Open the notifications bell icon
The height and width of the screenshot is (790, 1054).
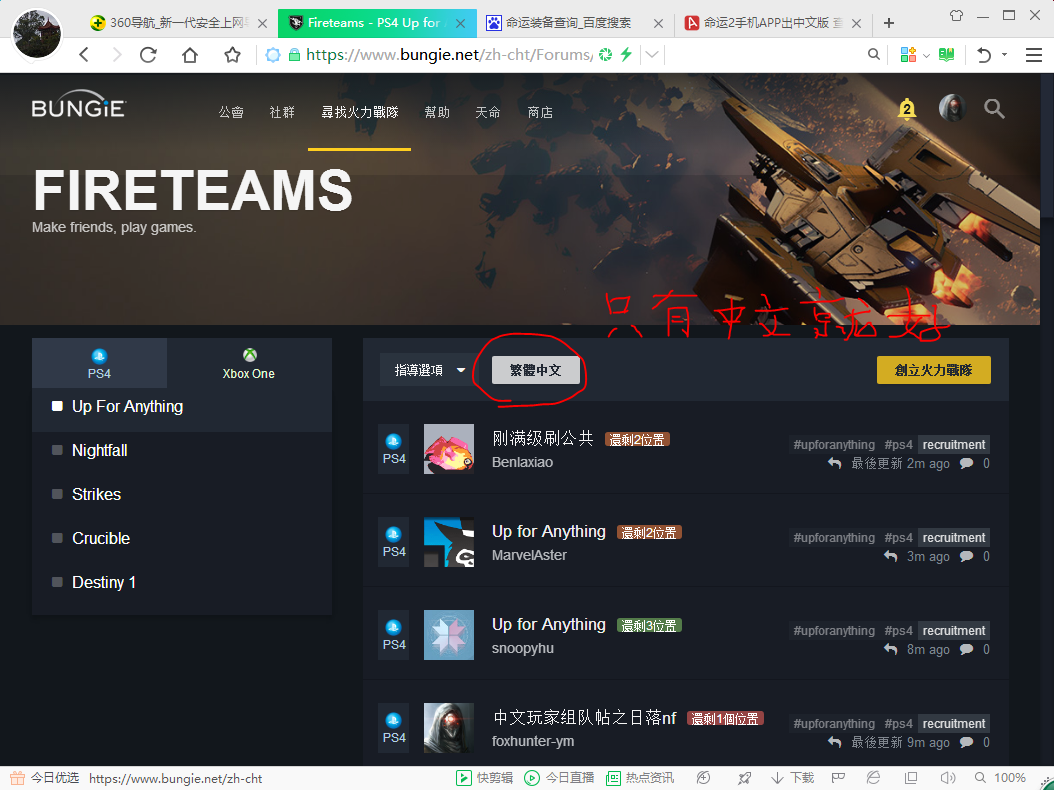coord(907,108)
